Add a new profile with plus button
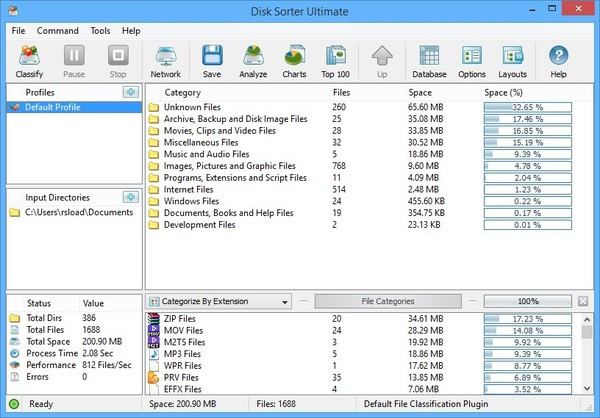The height and width of the screenshot is (418, 600). (130, 92)
